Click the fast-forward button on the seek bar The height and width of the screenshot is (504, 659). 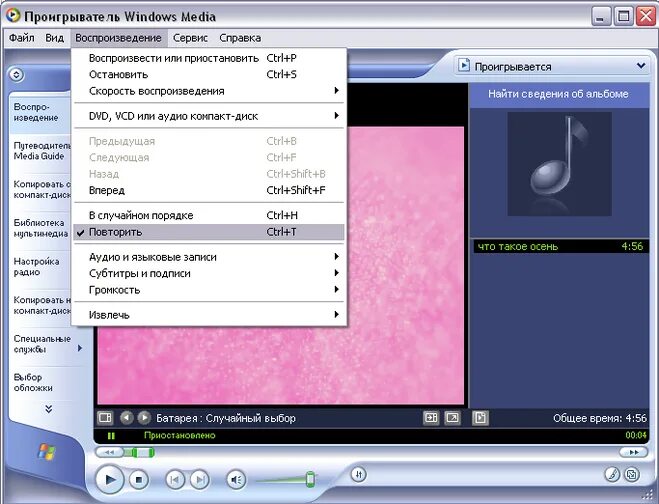tap(633, 452)
